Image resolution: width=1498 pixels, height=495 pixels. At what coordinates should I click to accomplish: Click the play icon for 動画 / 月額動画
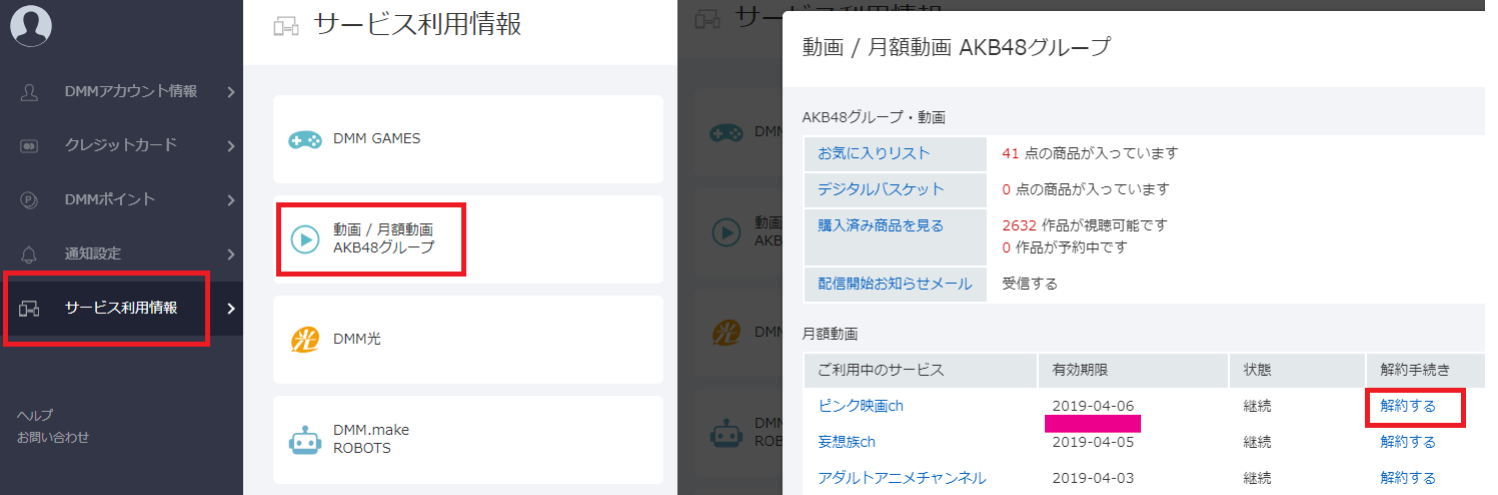[x=305, y=238]
